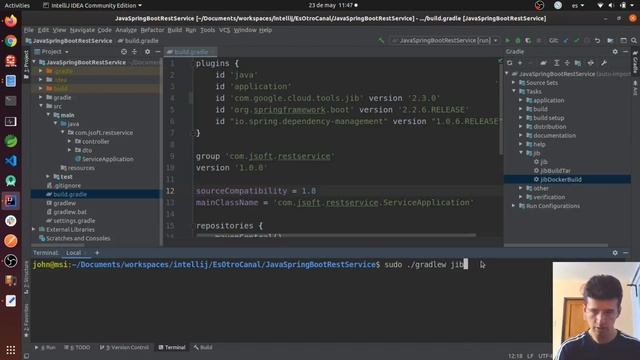
Task: Click the Activities button in top bar
Action: 17,5
